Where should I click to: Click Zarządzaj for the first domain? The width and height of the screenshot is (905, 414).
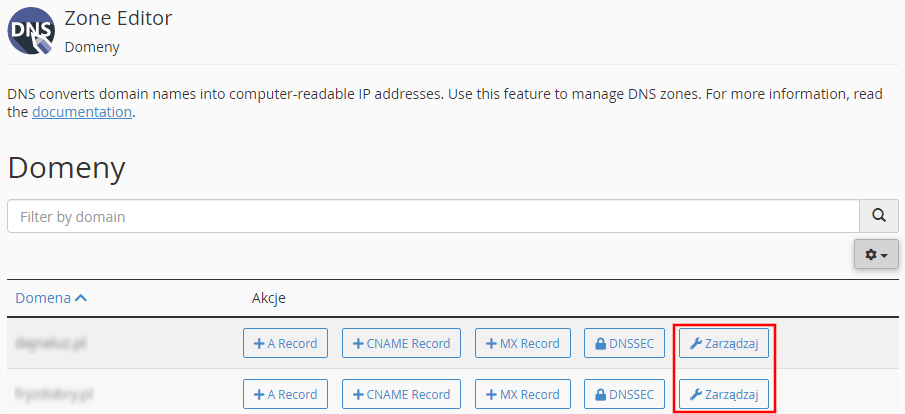click(724, 344)
